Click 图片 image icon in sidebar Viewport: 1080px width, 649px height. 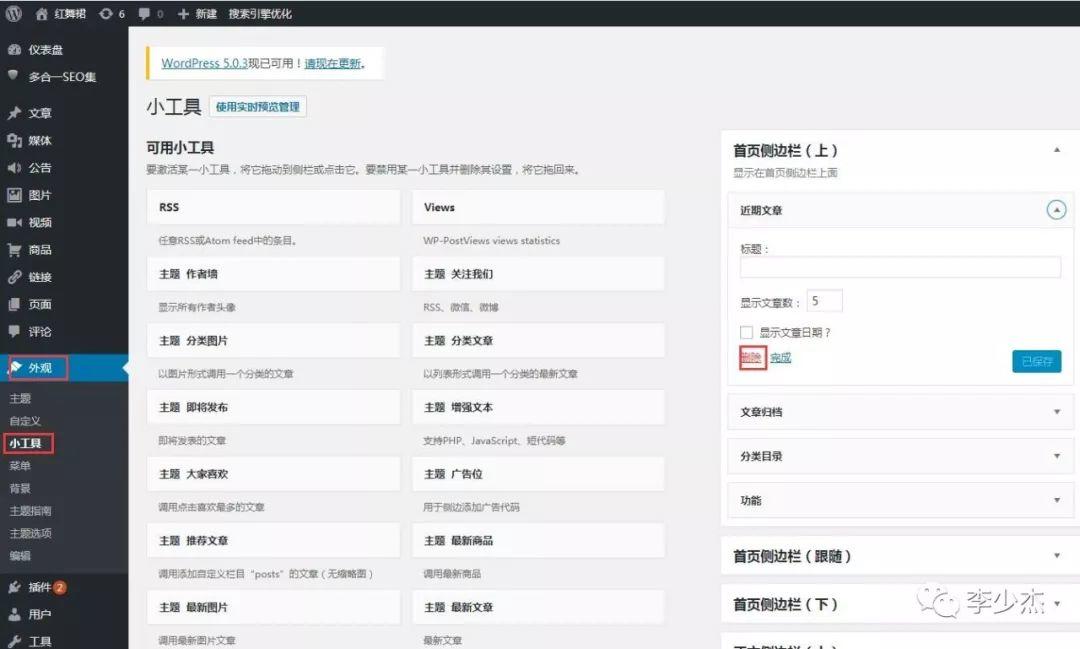point(14,195)
